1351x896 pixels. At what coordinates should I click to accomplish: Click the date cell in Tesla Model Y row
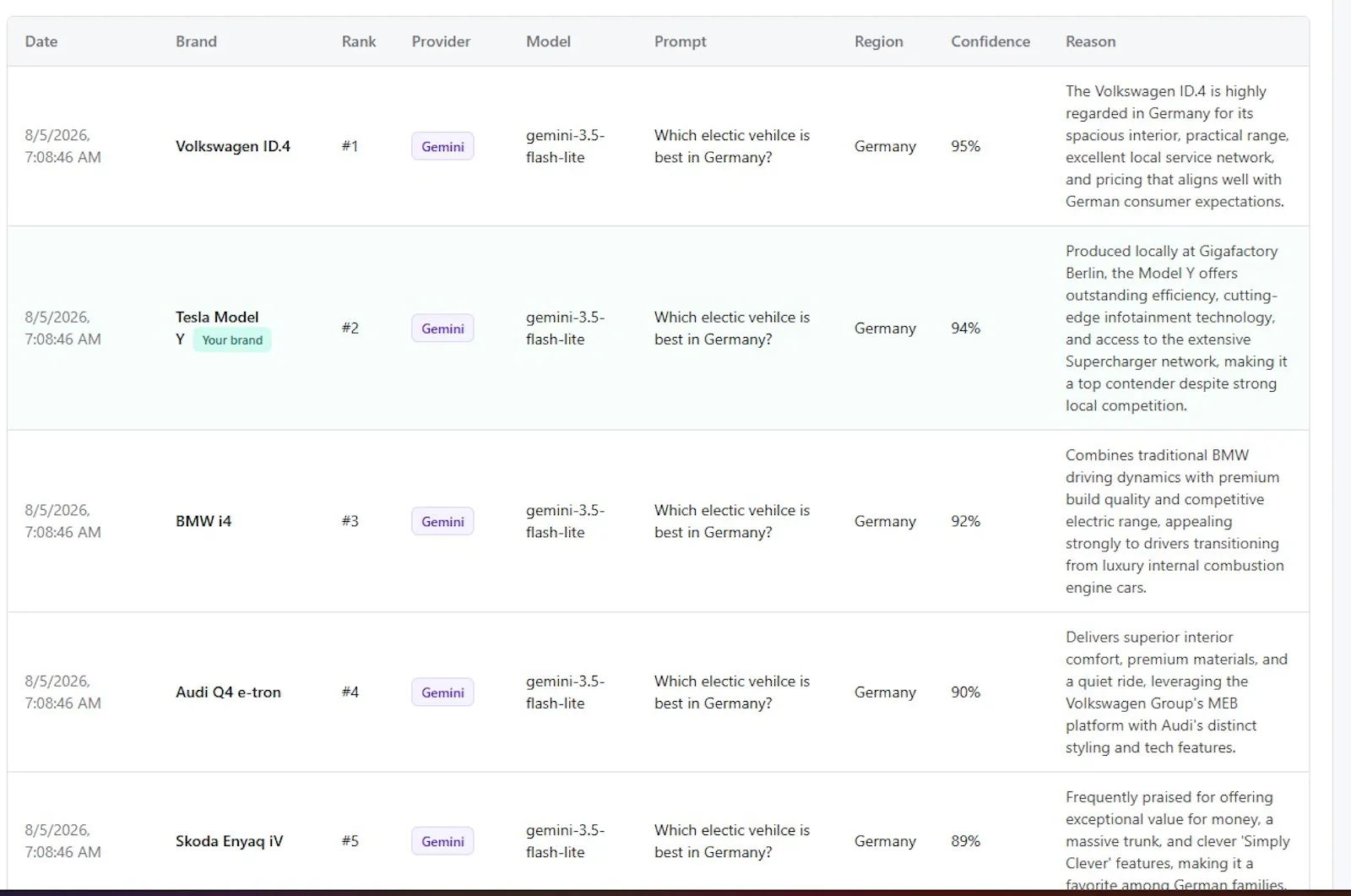pos(62,328)
